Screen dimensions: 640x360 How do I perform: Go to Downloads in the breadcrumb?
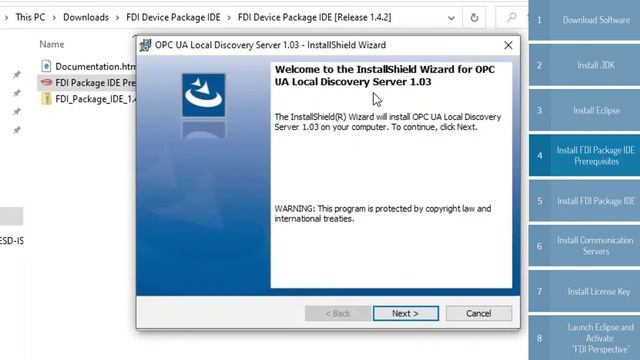pyautogui.click(x=86, y=18)
